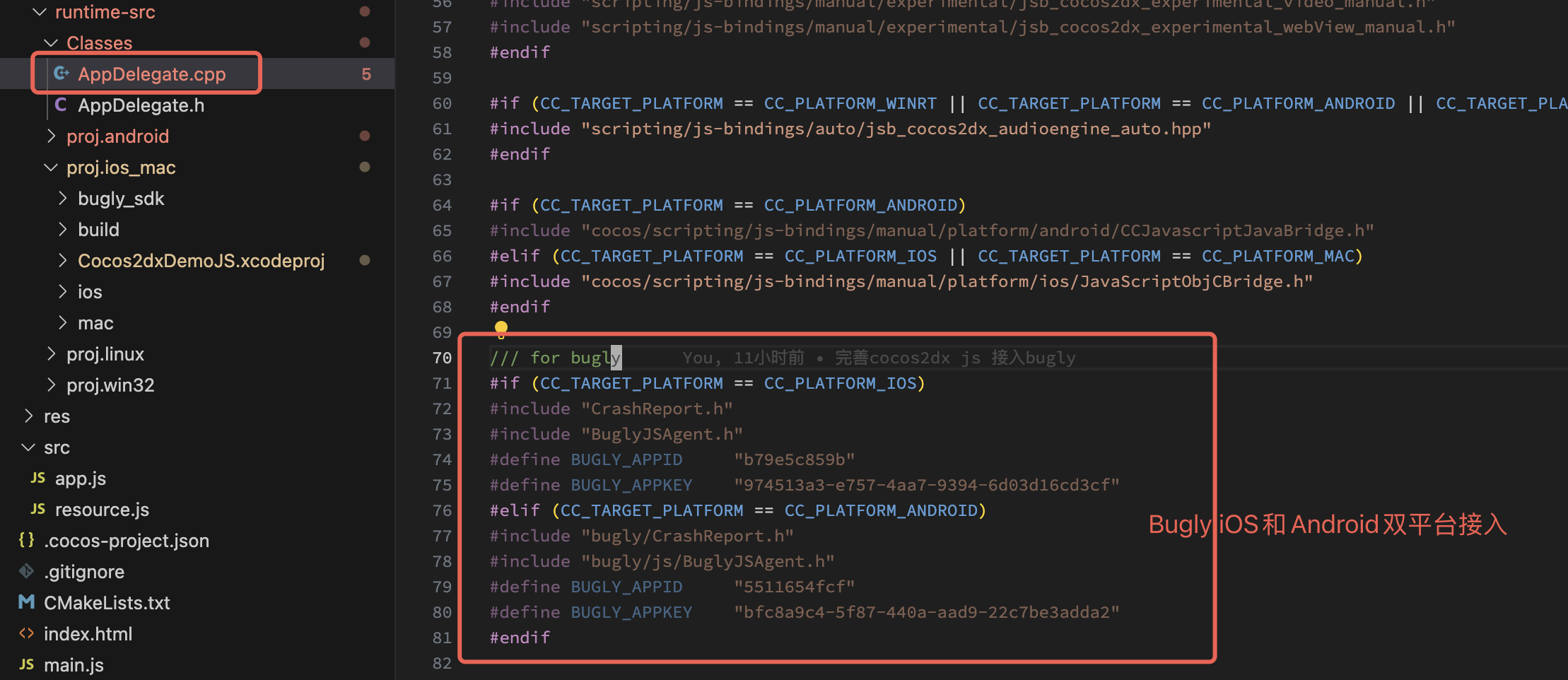This screenshot has height=680, width=1568.
Task: Click the modified dot on proj.android row
Action: (365, 136)
